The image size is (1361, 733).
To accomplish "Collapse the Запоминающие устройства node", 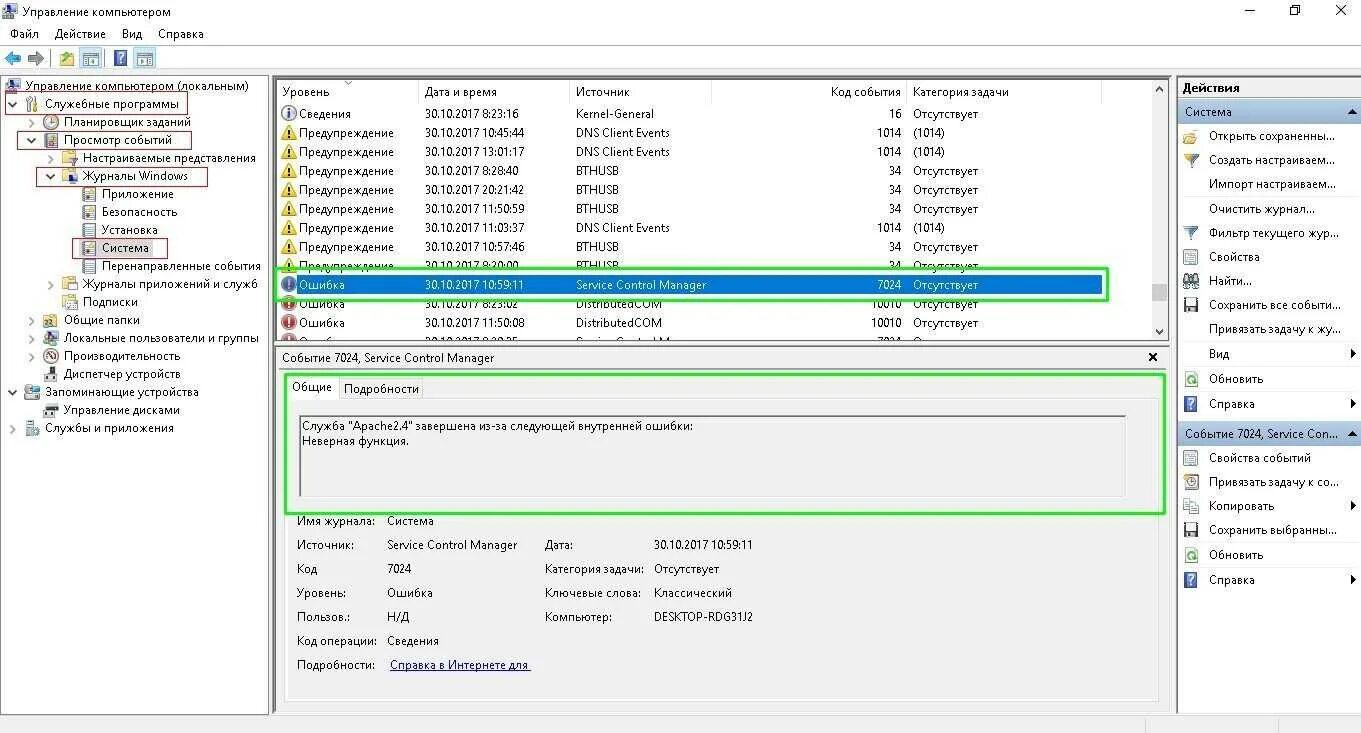I will pyautogui.click(x=13, y=392).
